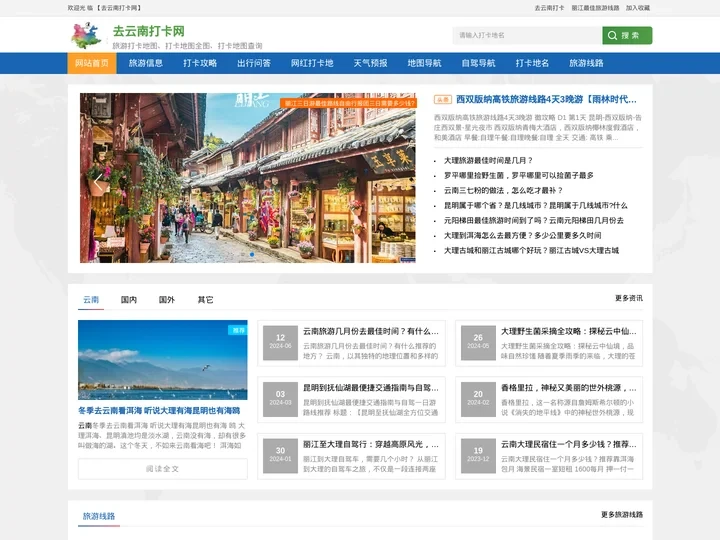
Task: Click 更多旅游线路 link
Action: (x=622, y=515)
